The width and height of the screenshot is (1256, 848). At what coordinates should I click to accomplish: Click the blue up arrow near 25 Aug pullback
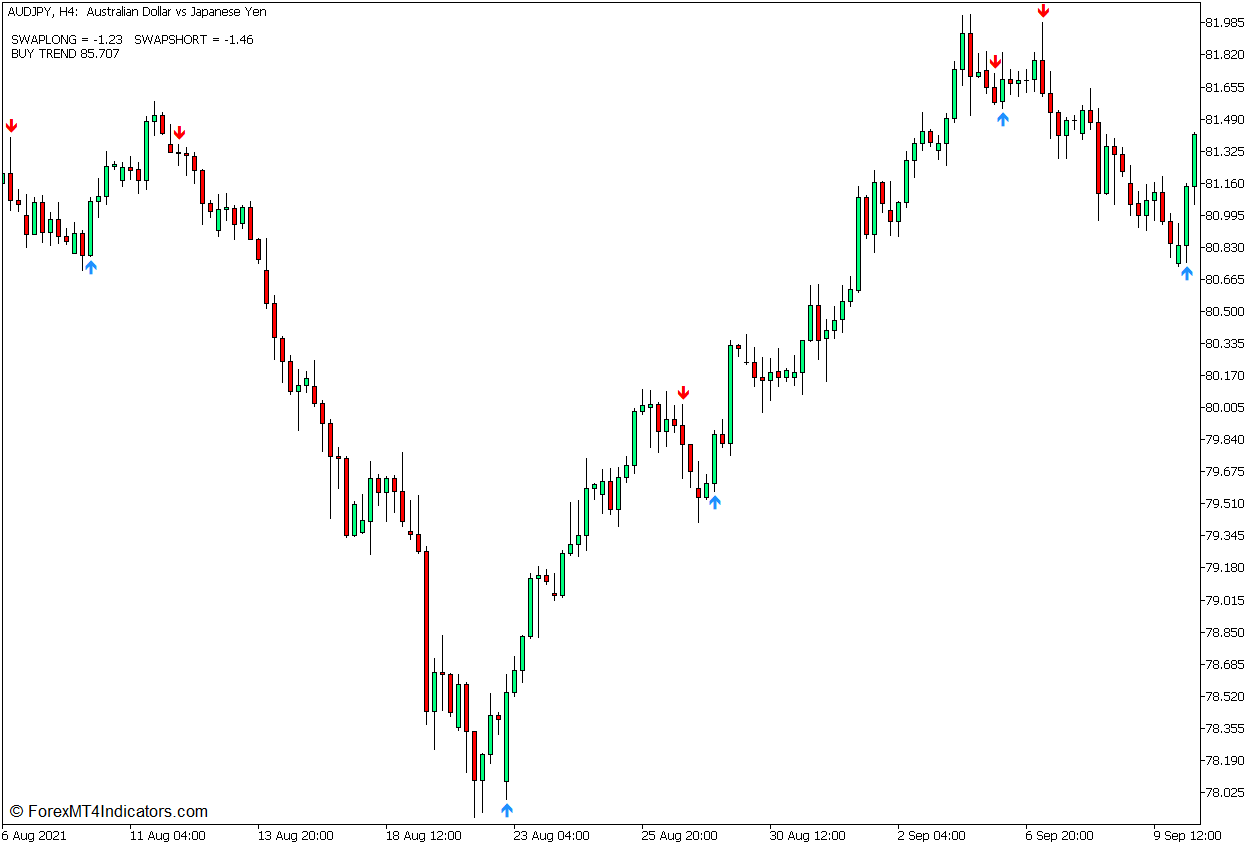pos(715,502)
